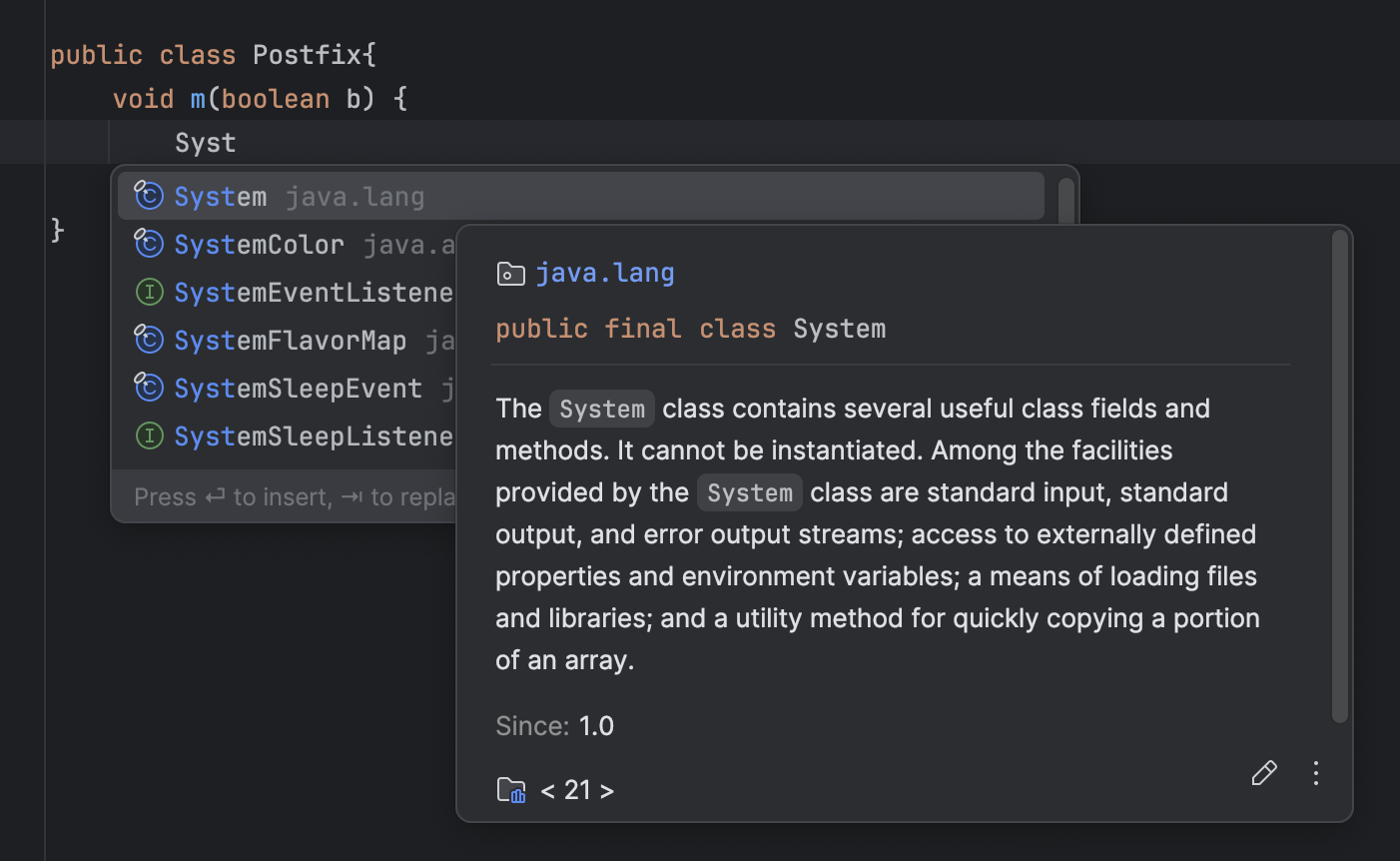Click the class icon beside System
Screen dimensions: 1400x861
point(148,196)
